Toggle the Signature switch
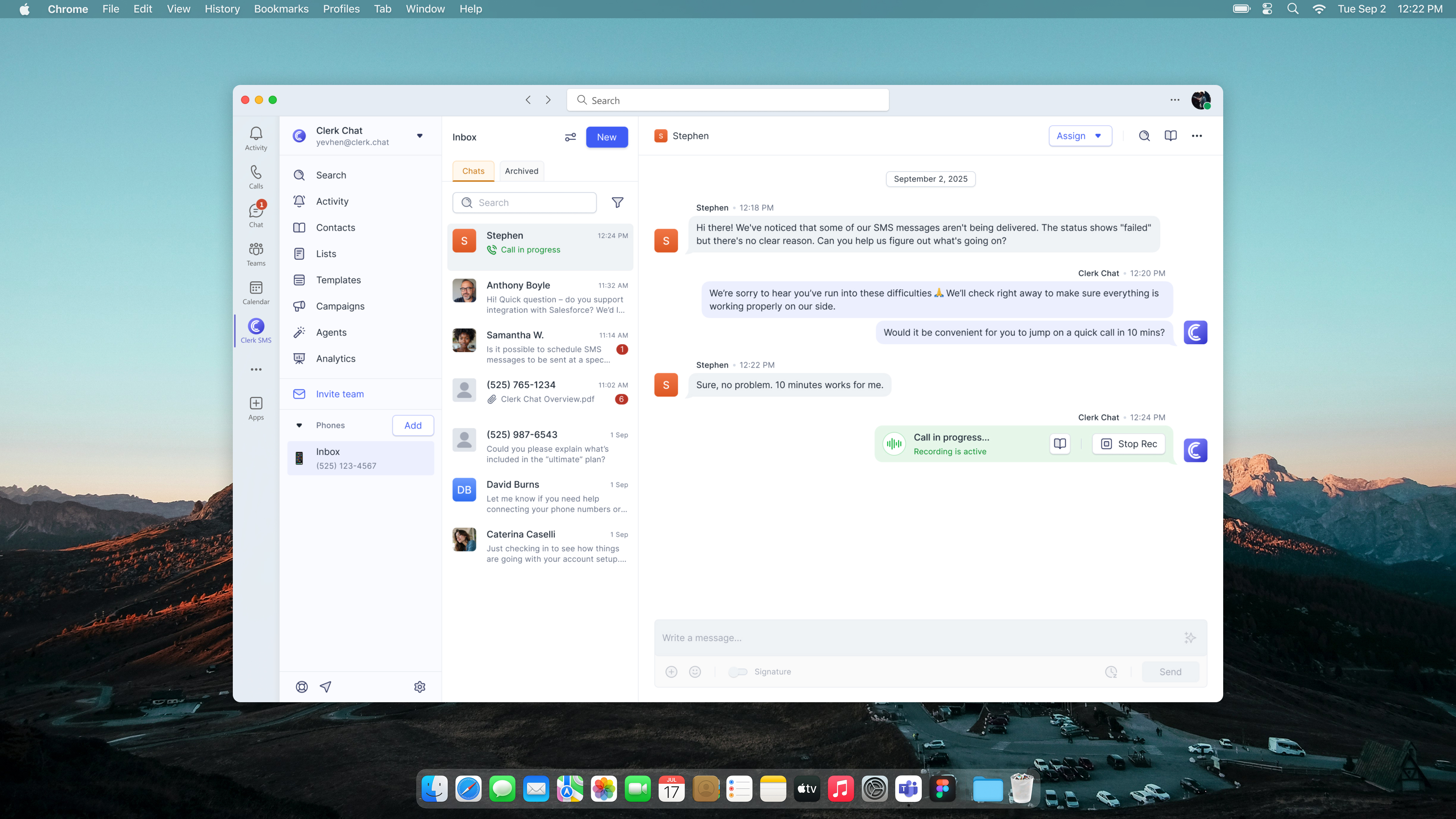This screenshot has width=1456, height=819. tap(737, 672)
